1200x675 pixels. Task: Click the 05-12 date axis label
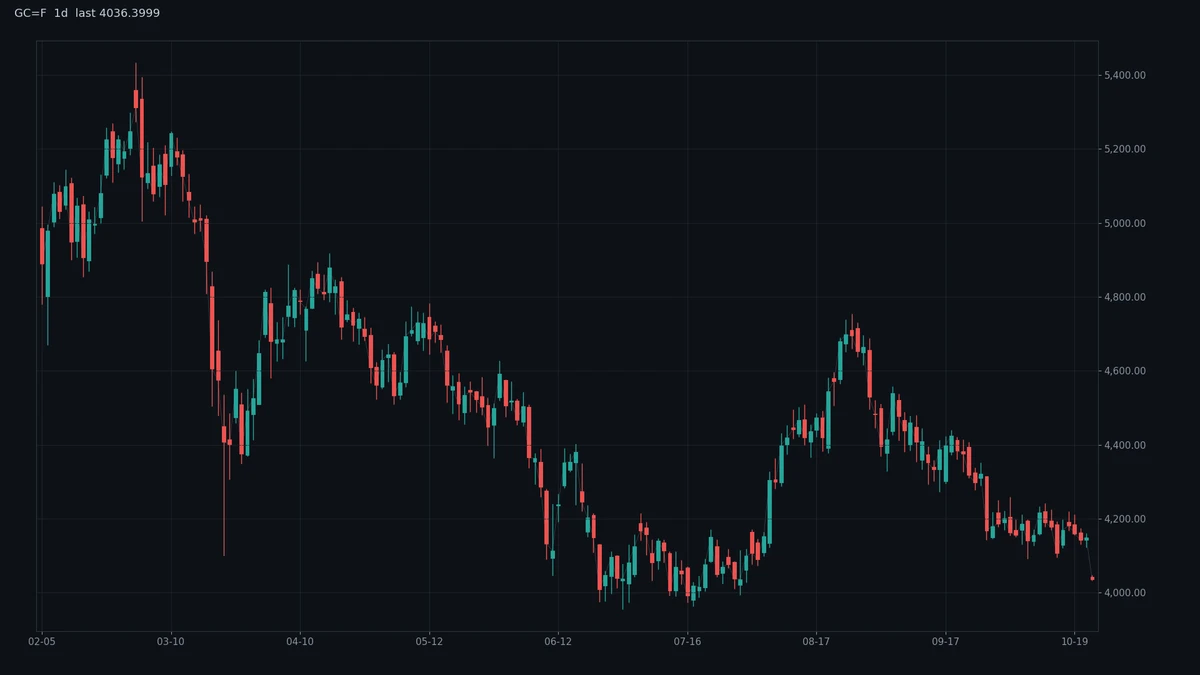(429, 640)
